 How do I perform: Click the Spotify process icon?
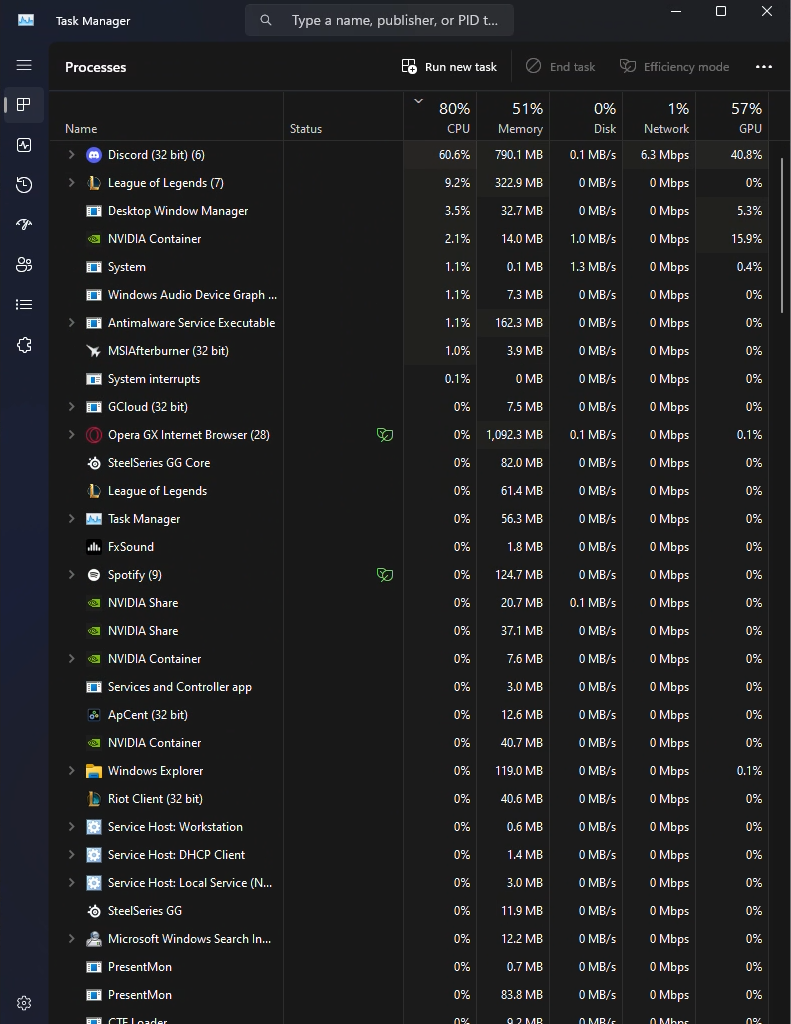[x=94, y=575]
